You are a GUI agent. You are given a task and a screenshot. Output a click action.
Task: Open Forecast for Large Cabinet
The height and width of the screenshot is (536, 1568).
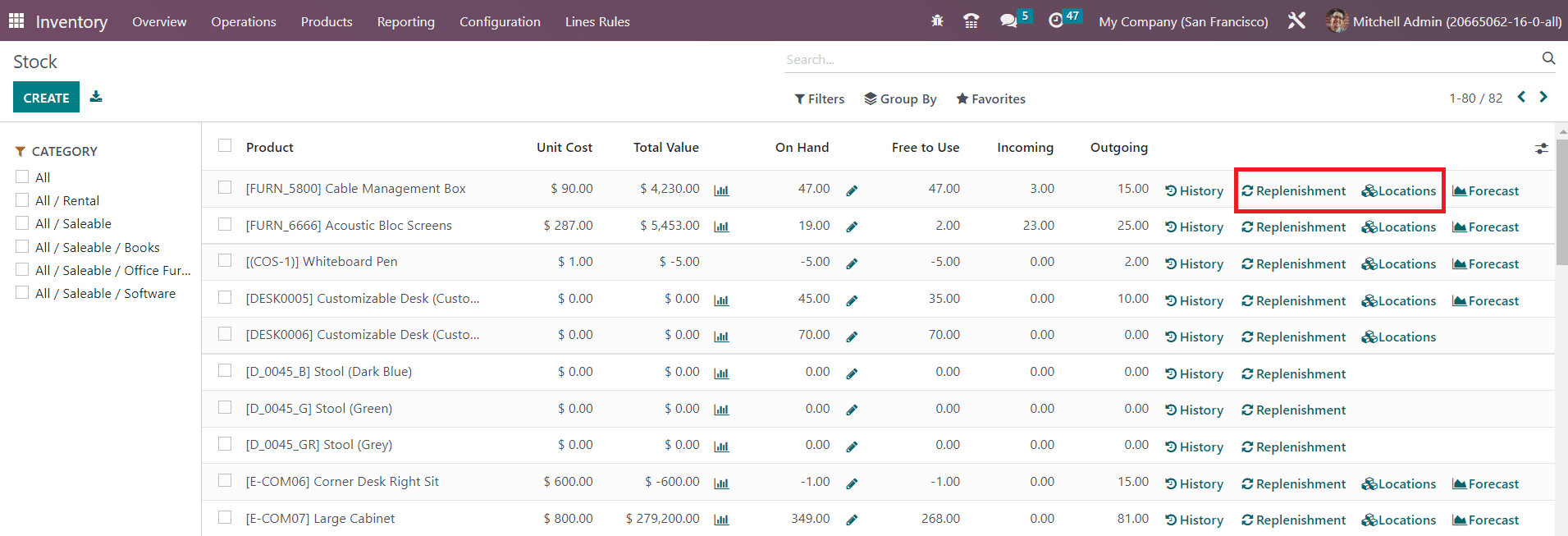click(x=1485, y=520)
